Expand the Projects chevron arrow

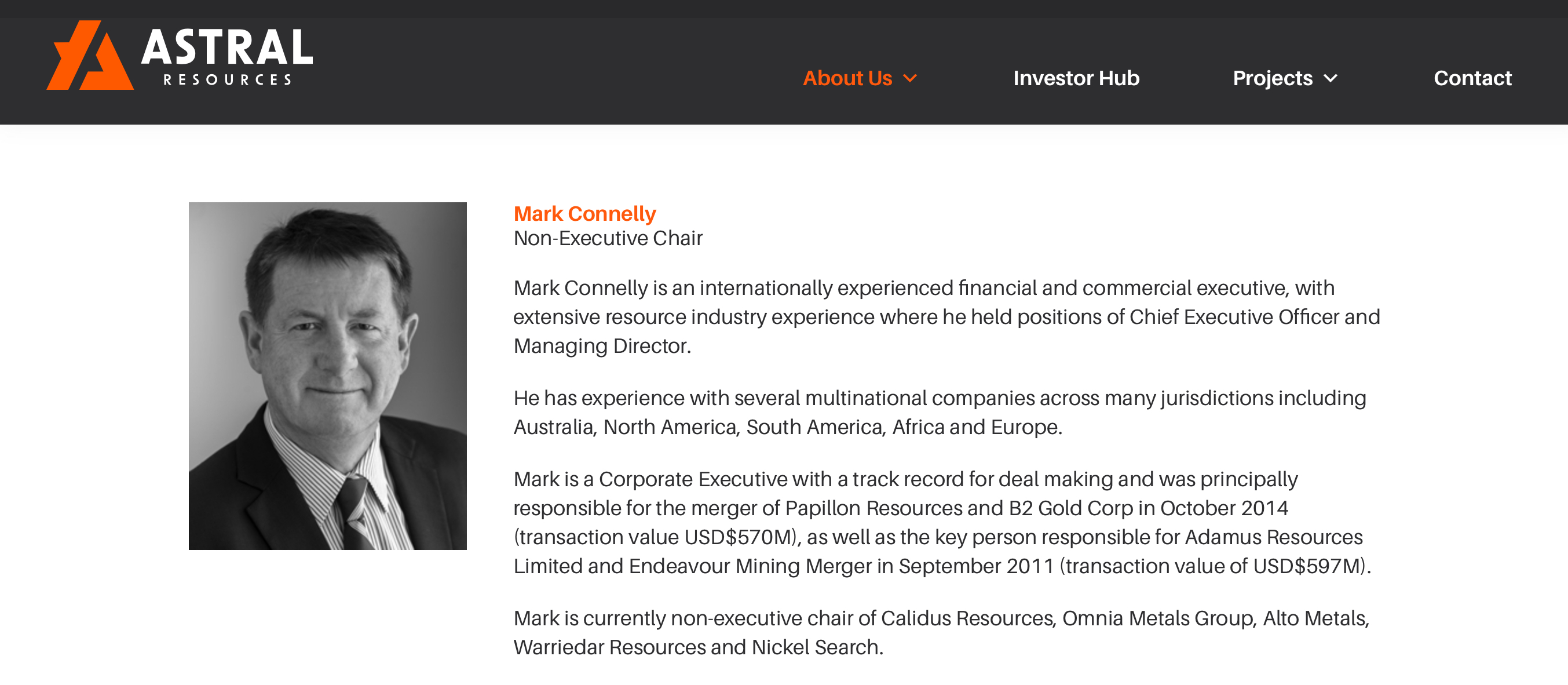1331,79
